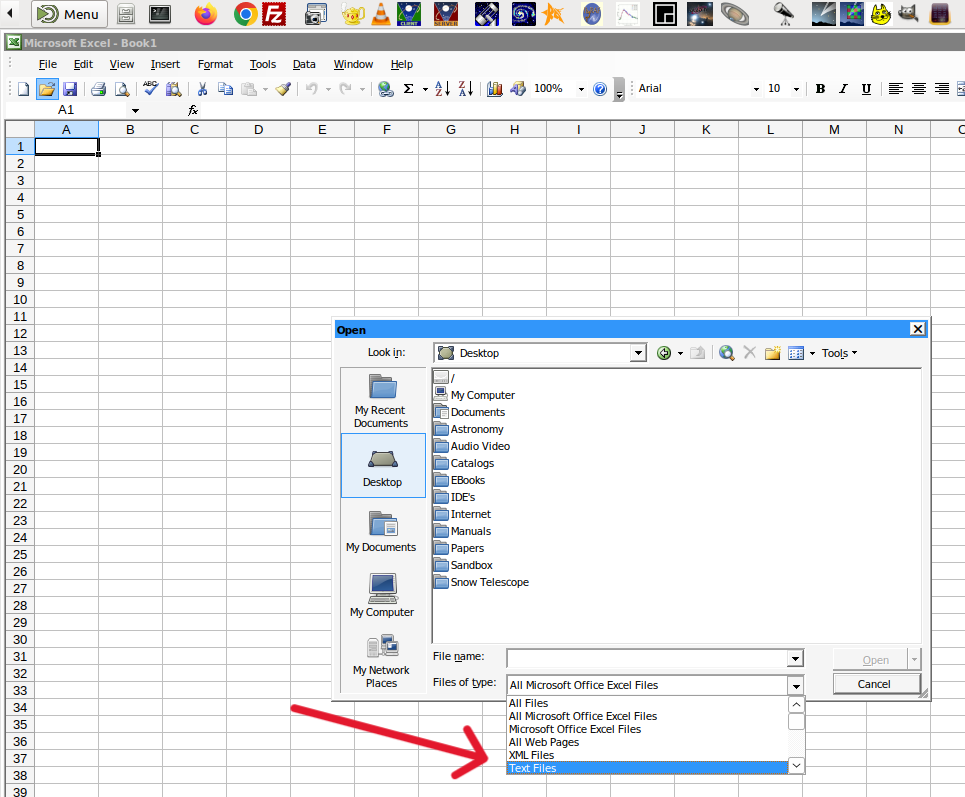Click the Print toolbar icon
This screenshot has height=797, width=965.
pyautogui.click(x=98, y=89)
